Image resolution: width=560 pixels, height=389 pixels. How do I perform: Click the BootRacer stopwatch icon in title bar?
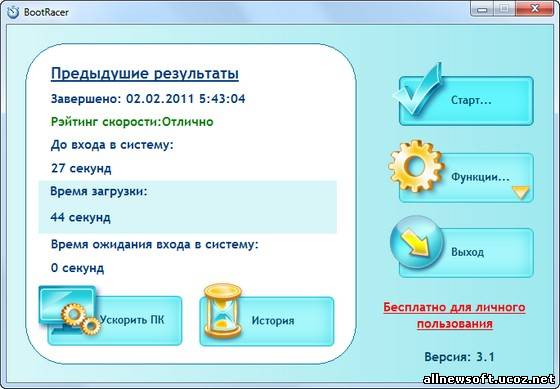[x=13, y=12]
